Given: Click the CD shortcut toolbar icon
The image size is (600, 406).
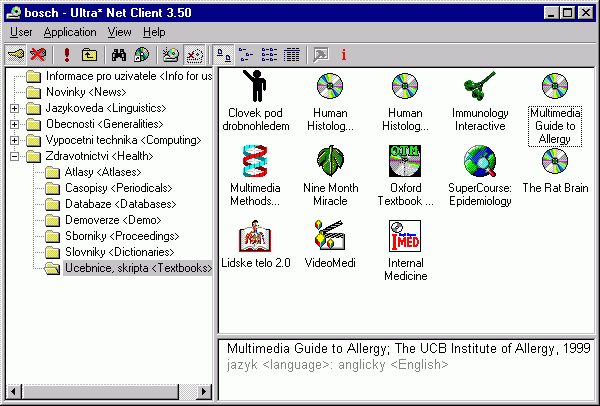Looking at the screenshot, I should pos(141,55).
